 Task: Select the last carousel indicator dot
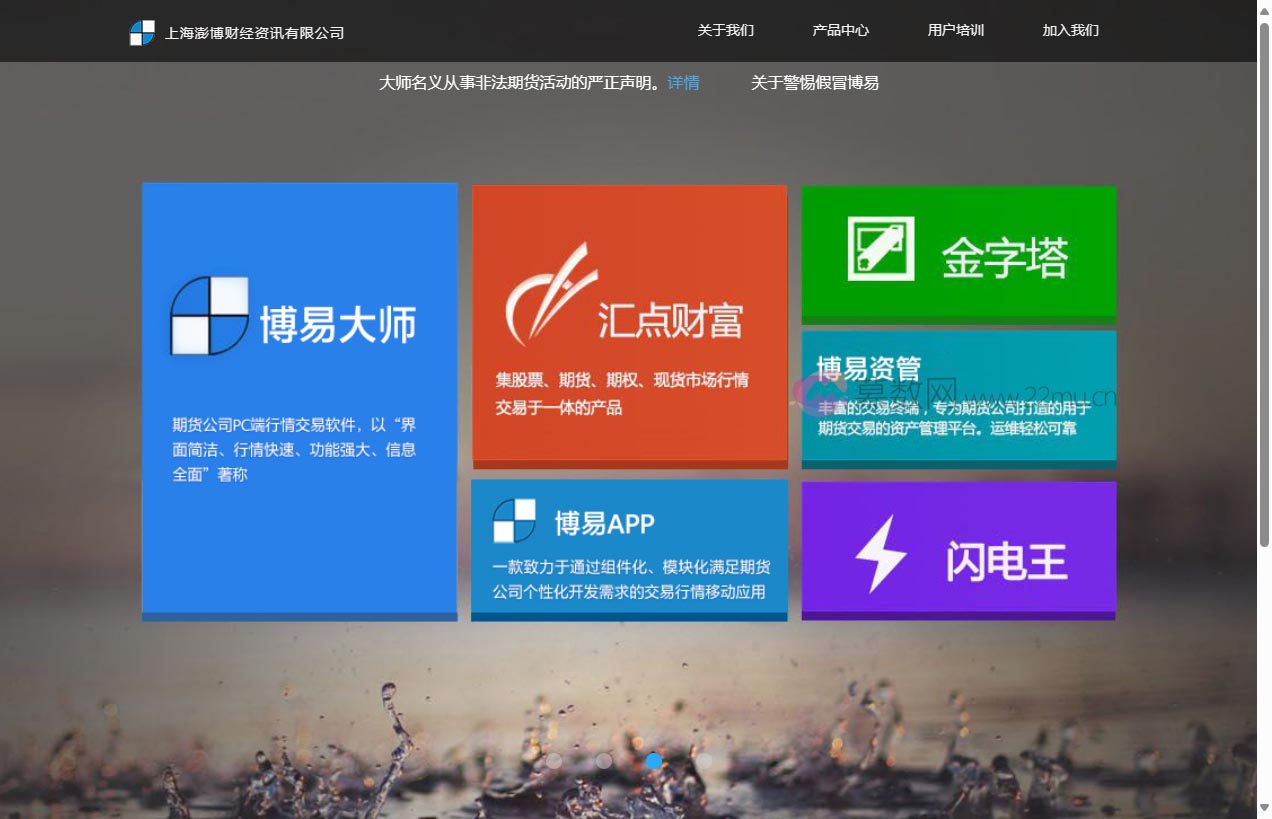pos(705,761)
